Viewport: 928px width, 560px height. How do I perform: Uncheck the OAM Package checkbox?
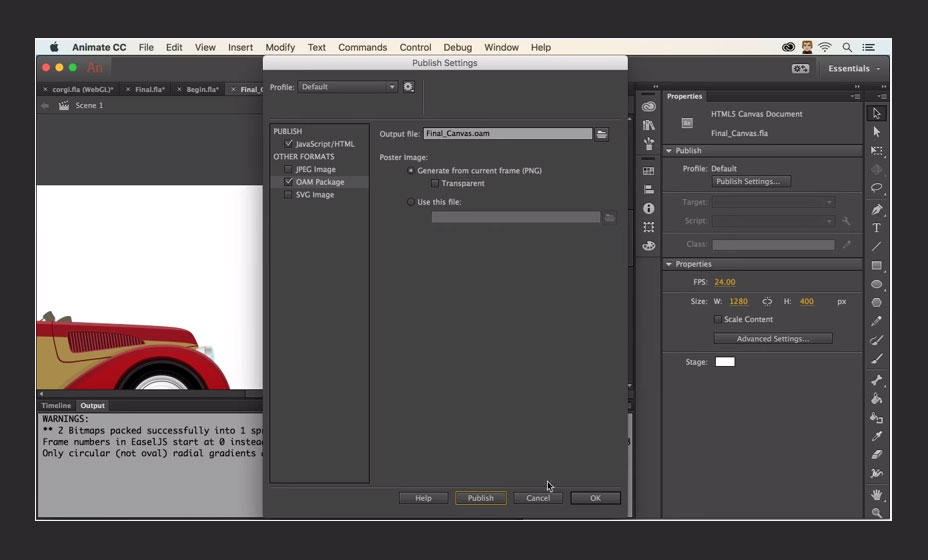coord(288,182)
